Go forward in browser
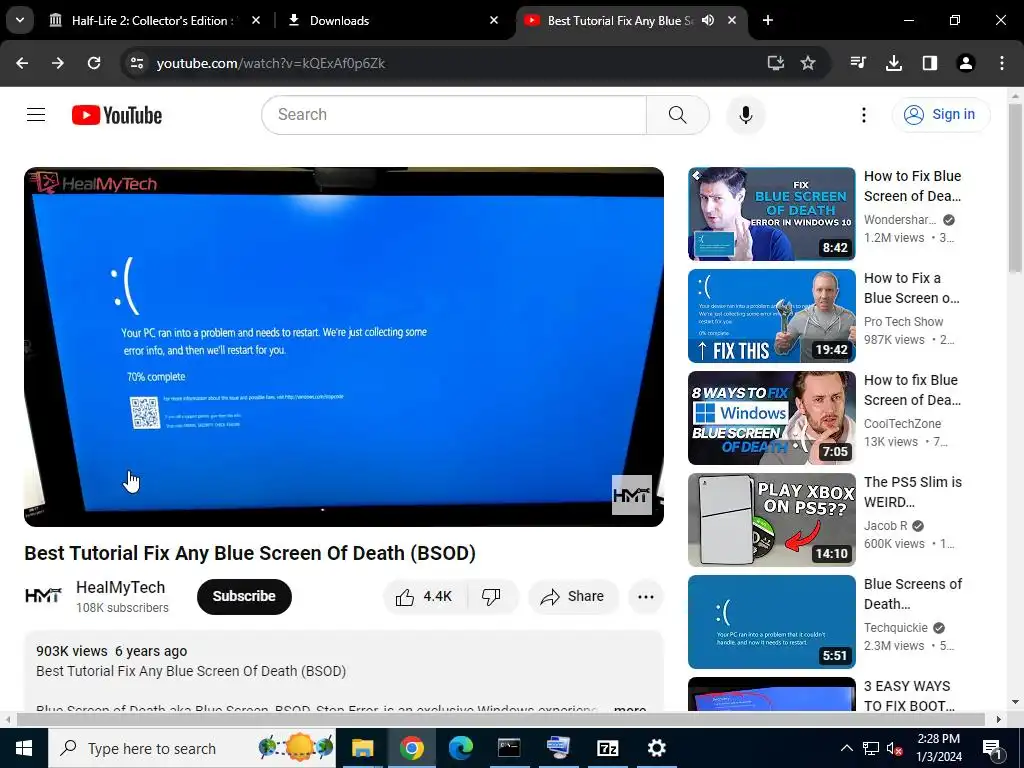The width and height of the screenshot is (1024, 768). click(x=58, y=63)
